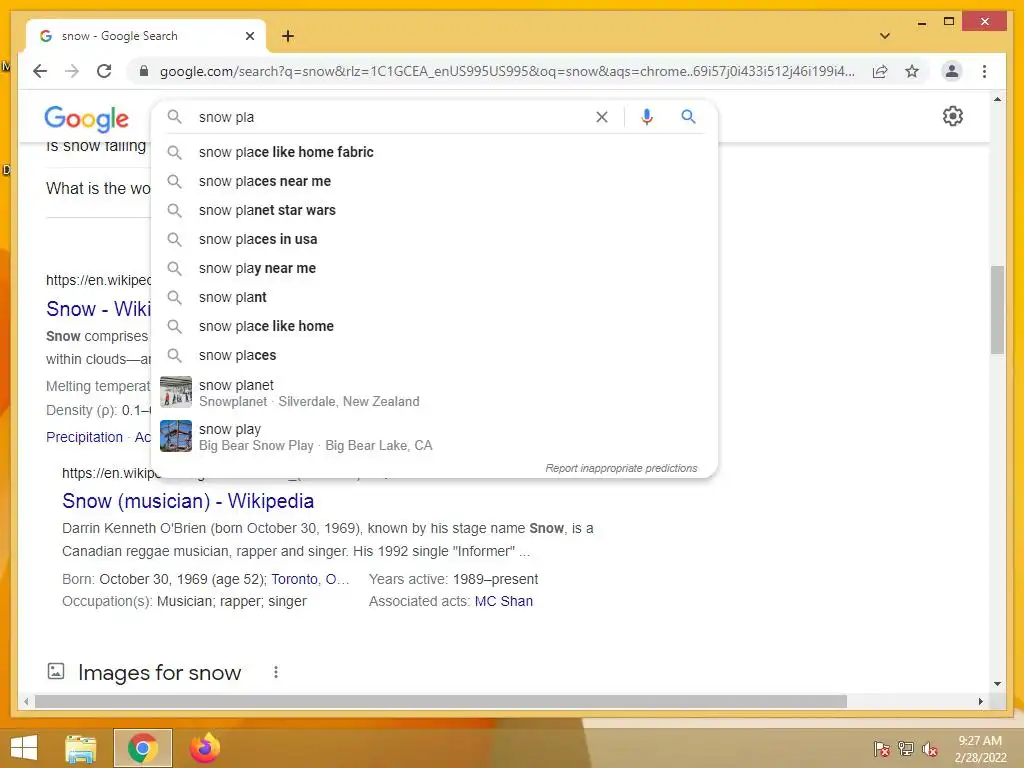Click the horizontal scrollbar thumb
This screenshot has height=768, width=1024.
tap(441, 701)
